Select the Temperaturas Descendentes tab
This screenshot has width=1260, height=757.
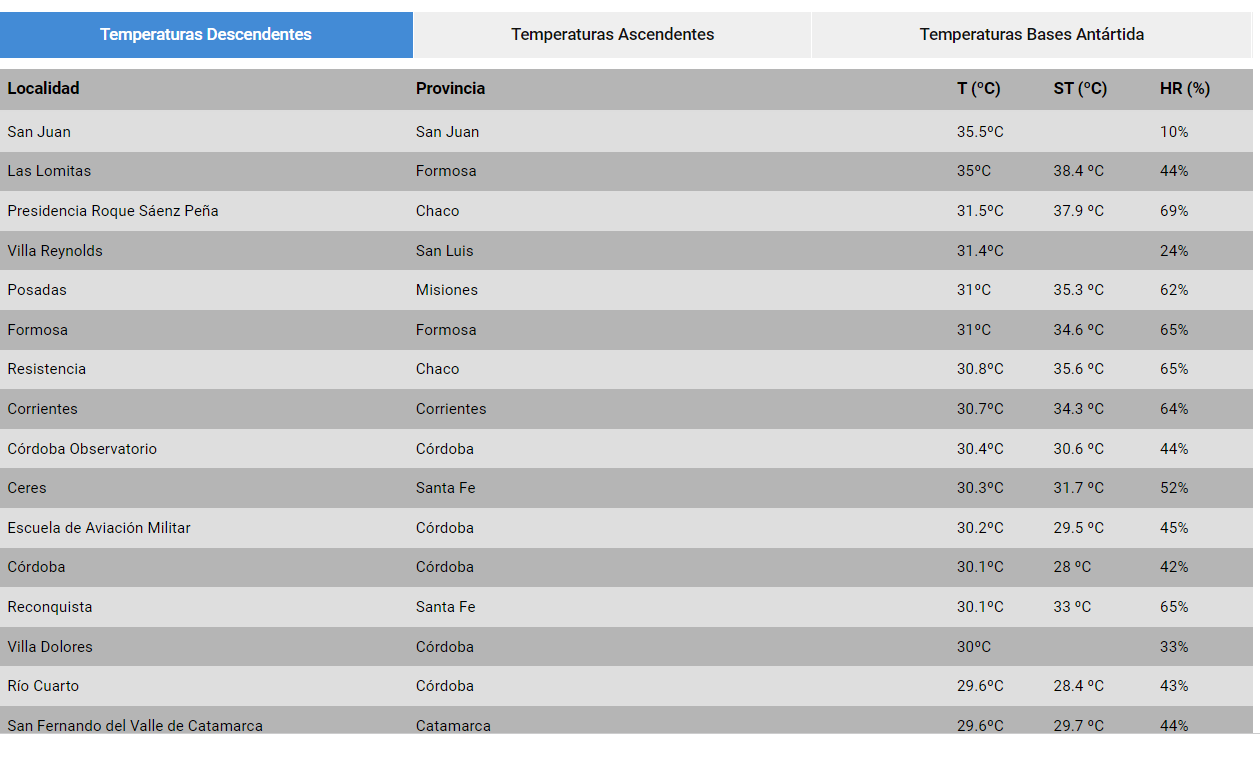coord(206,35)
